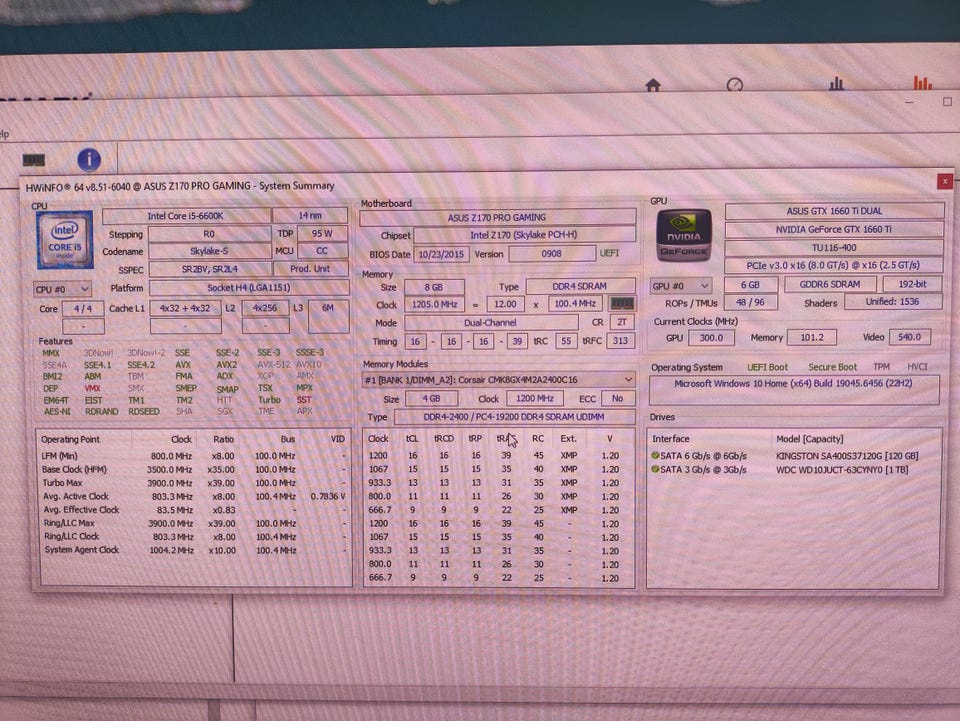The width and height of the screenshot is (960, 721).
Task: Select the Dual-Channel mode value
Action: pyautogui.click(x=491, y=323)
